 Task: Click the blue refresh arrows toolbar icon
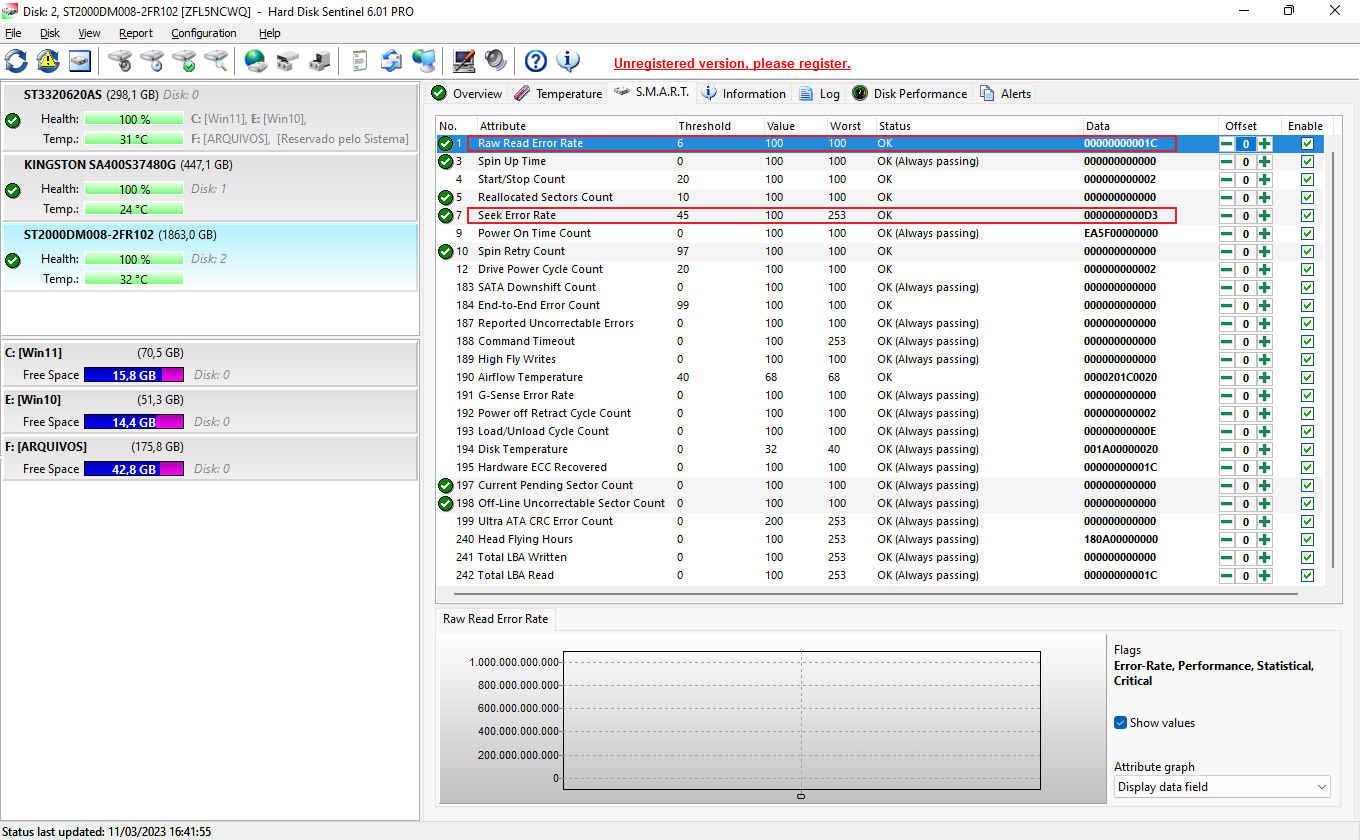pos(16,61)
